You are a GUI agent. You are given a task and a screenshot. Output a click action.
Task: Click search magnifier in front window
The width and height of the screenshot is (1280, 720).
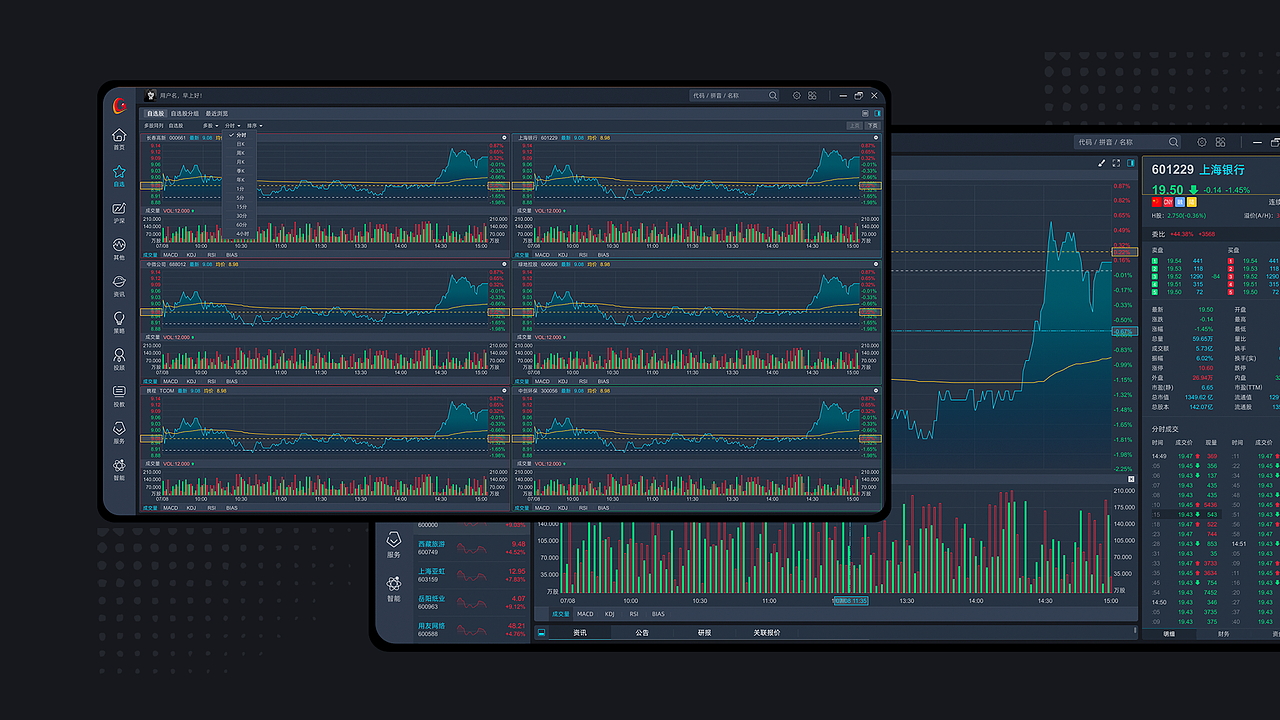(x=773, y=96)
